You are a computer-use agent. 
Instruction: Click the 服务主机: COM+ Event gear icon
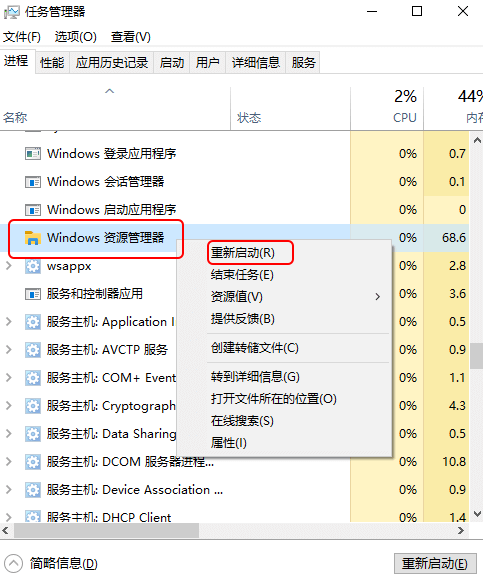coord(33,378)
